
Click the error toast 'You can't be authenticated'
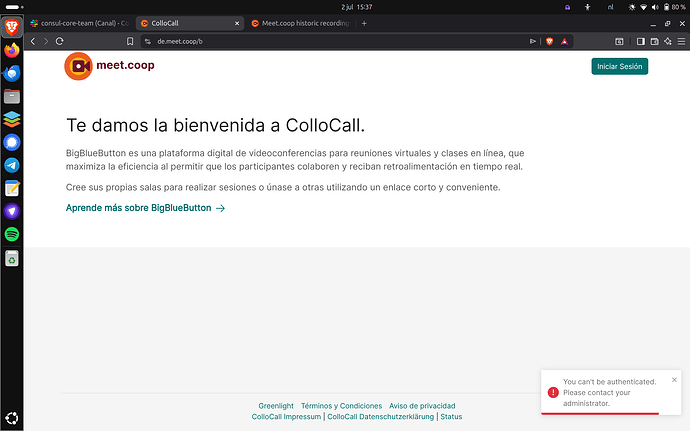pyautogui.click(x=609, y=392)
